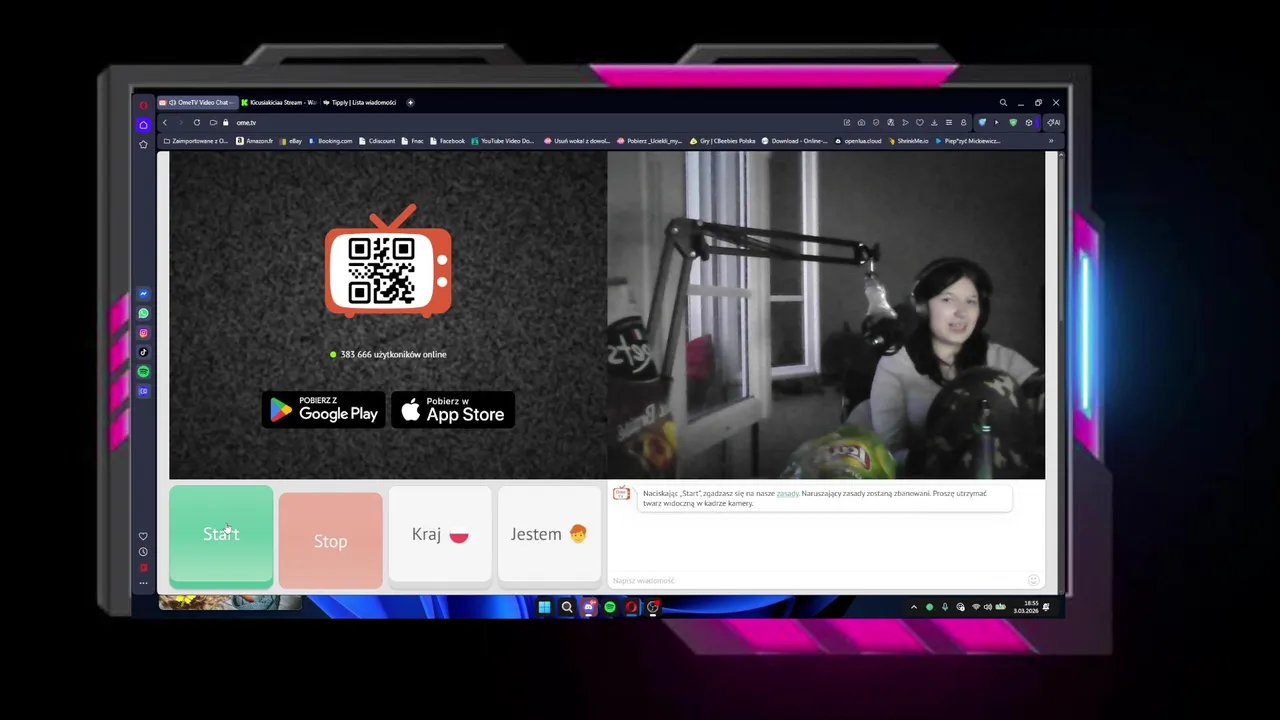Open the Cdiscount bookmark
Image resolution: width=1280 pixels, height=720 pixels.
[x=377, y=141]
